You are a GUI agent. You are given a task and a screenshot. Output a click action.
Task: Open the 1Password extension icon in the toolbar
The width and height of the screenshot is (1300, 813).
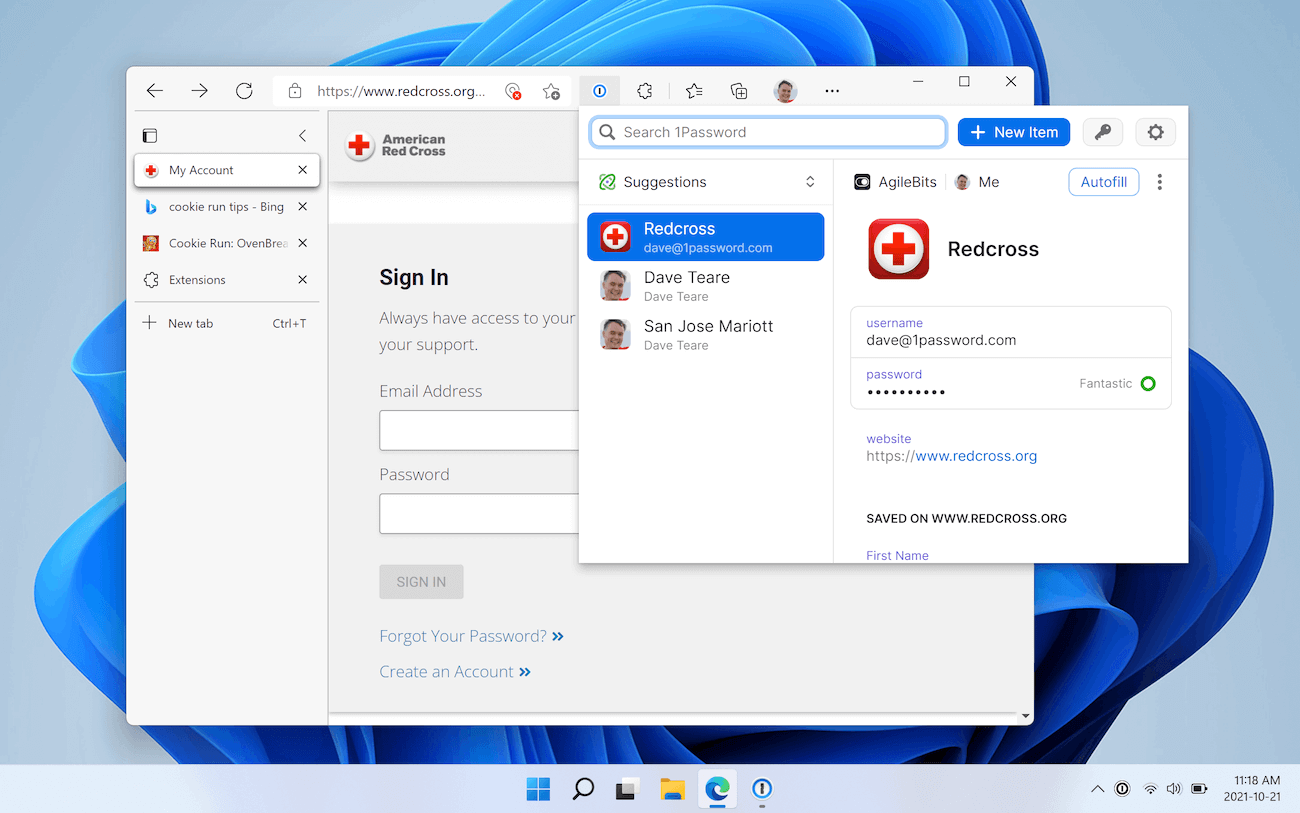(x=599, y=90)
